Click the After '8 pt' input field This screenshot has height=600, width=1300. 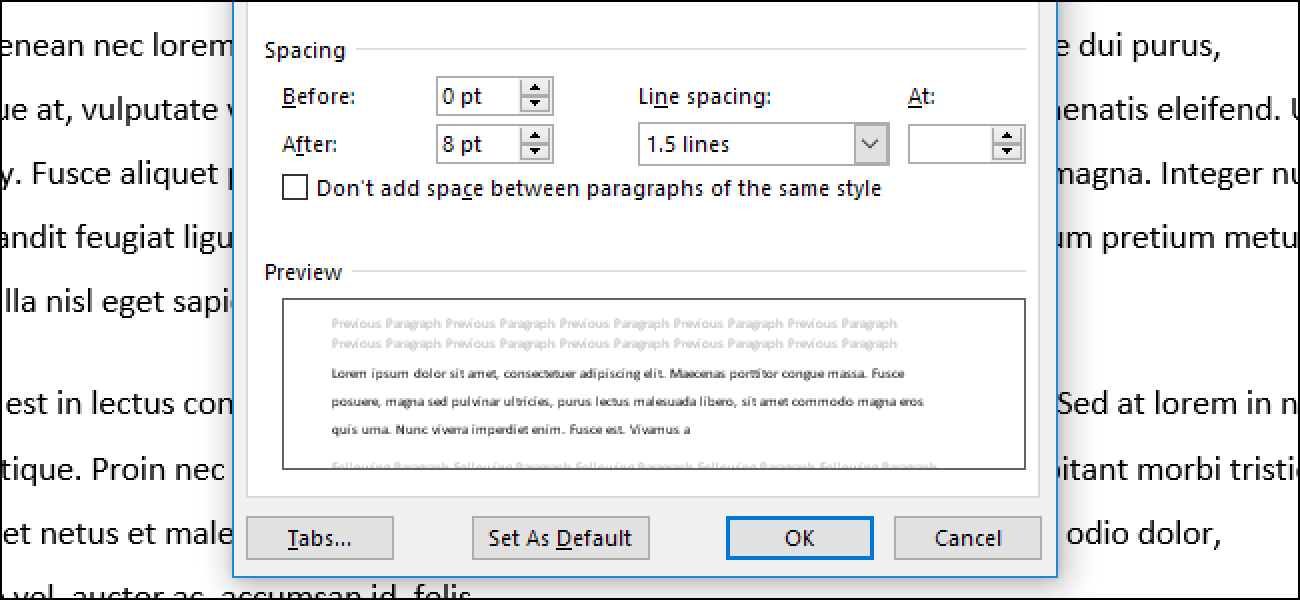[x=480, y=144]
